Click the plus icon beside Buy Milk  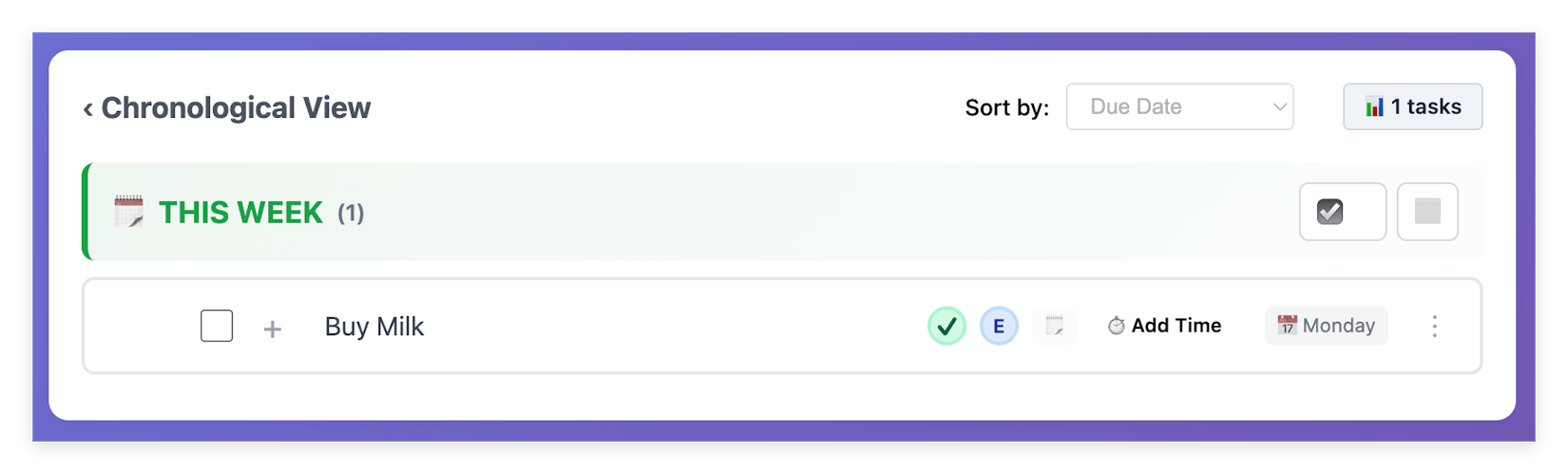[273, 329]
